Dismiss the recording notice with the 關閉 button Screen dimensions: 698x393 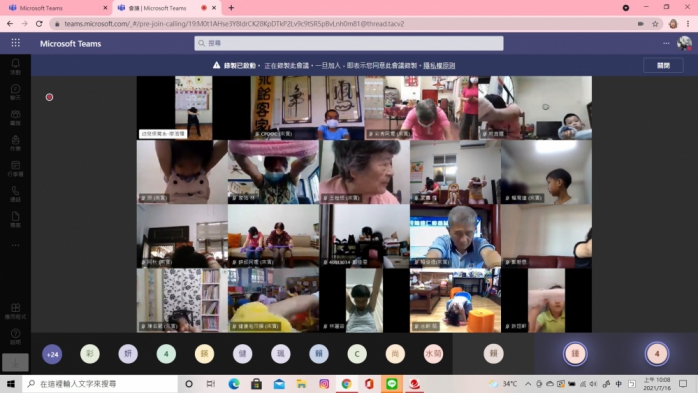pos(663,65)
